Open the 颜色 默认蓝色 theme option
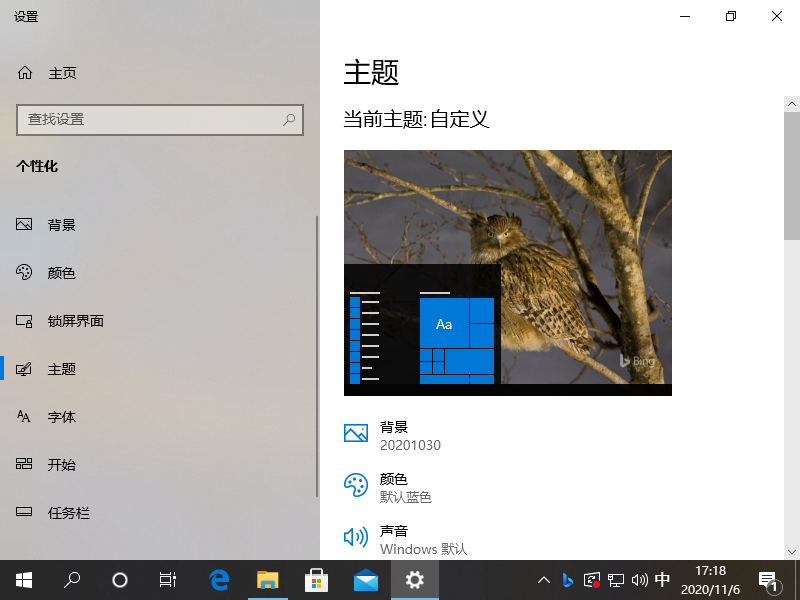800x600 pixels. point(388,487)
